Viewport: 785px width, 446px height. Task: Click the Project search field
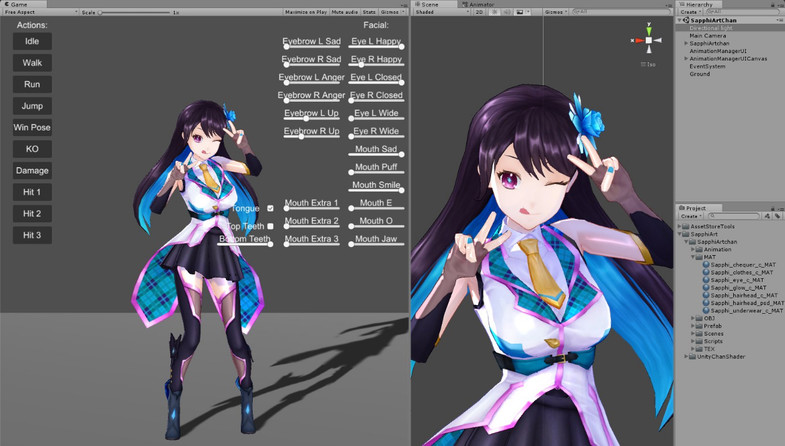[x=732, y=216]
